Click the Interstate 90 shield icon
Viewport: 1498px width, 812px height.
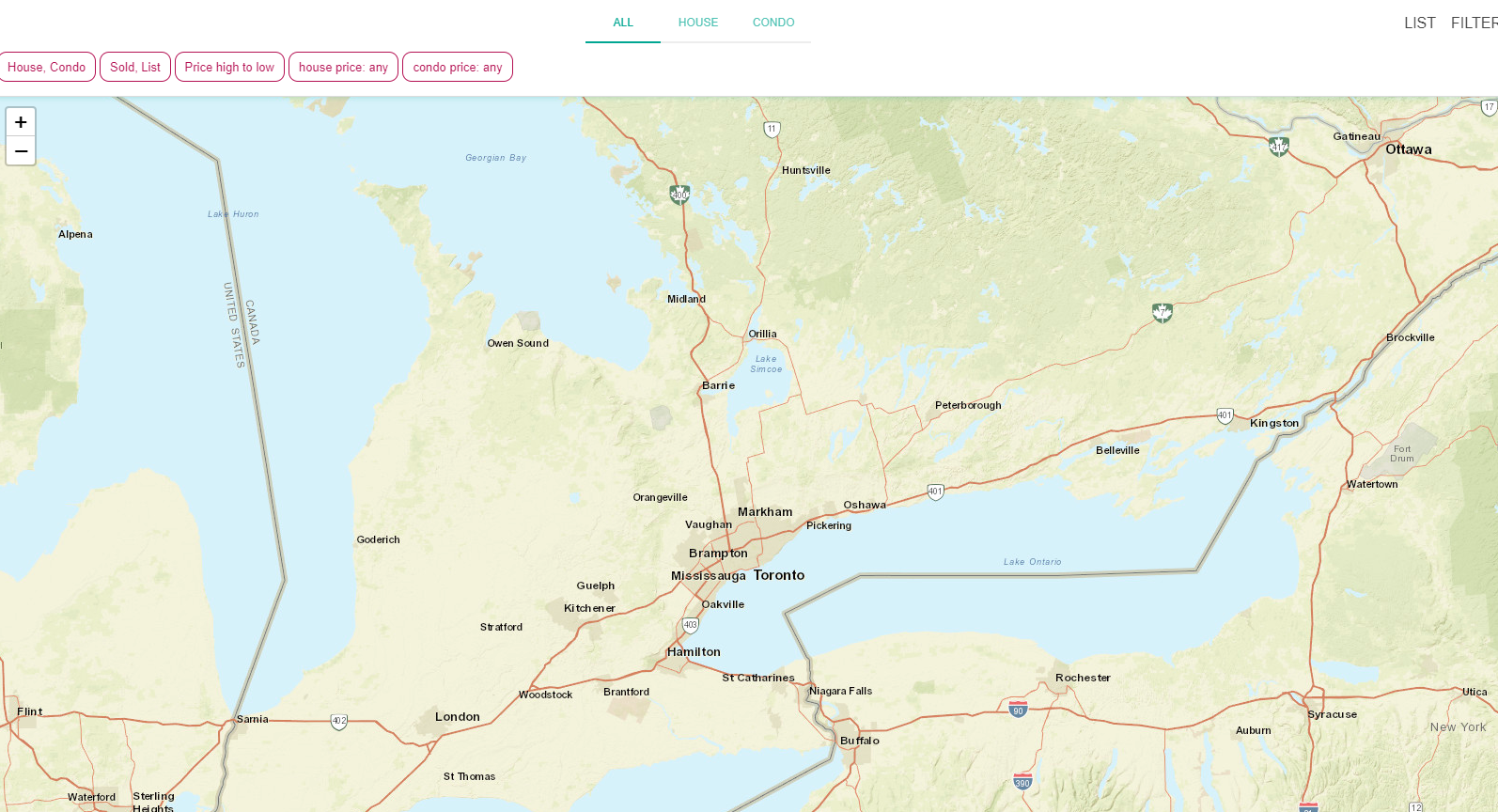[1018, 709]
